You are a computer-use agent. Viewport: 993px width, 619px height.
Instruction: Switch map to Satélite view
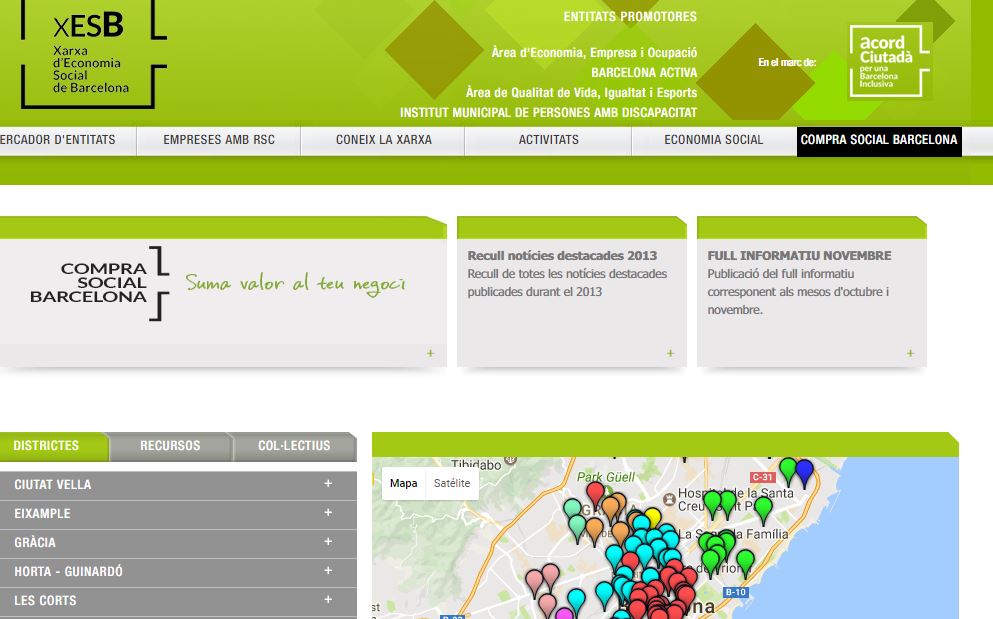[452, 483]
